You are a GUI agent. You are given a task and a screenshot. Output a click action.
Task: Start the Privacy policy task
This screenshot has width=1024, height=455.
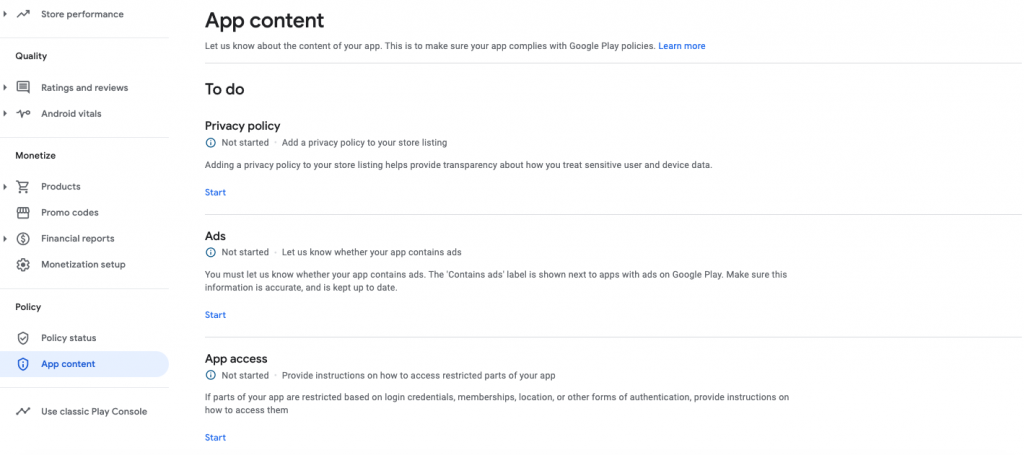[x=215, y=192]
